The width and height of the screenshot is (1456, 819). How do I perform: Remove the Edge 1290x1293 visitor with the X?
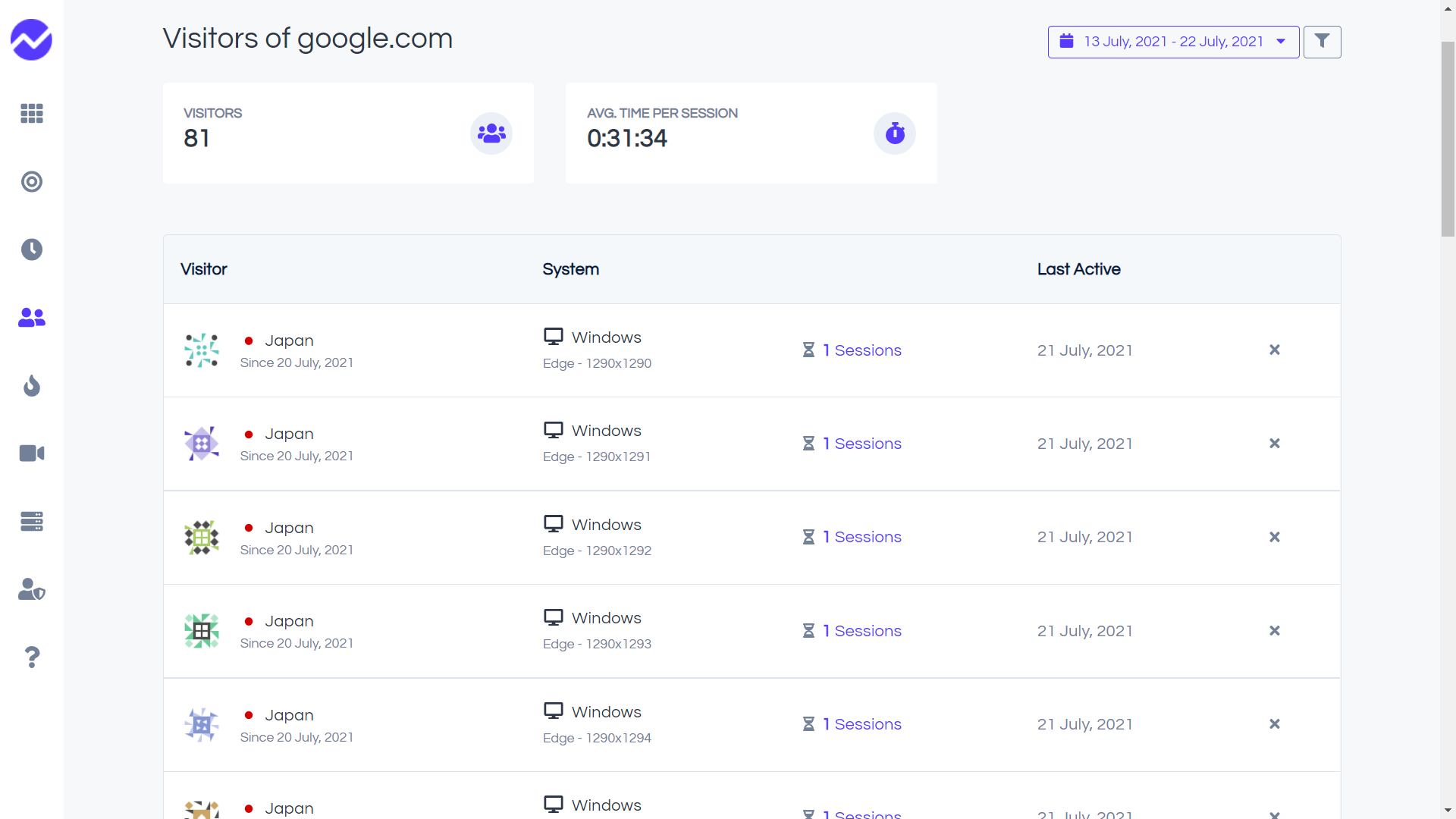click(x=1274, y=631)
